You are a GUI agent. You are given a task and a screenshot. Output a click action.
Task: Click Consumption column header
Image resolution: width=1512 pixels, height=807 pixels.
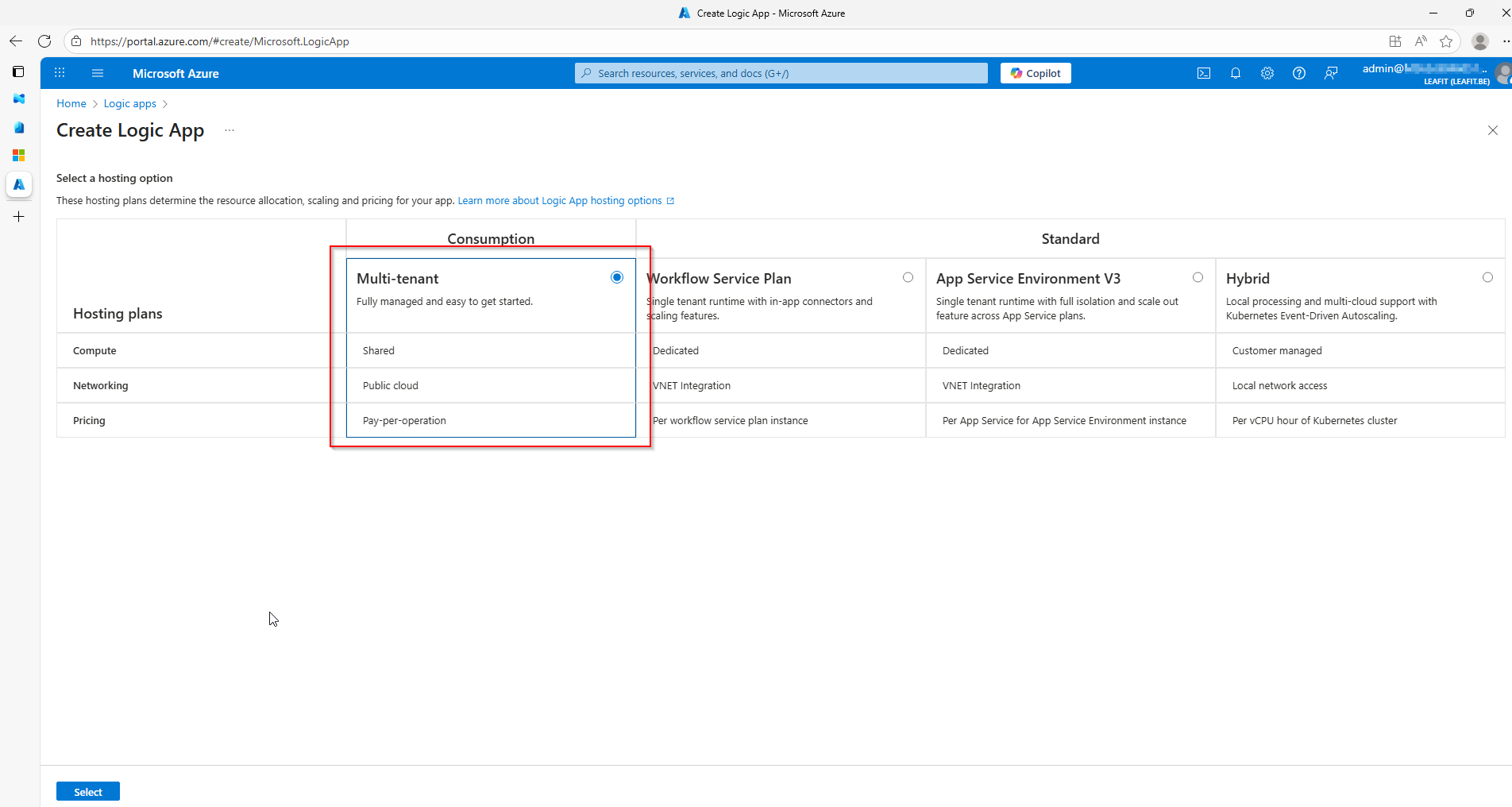[x=491, y=238]
